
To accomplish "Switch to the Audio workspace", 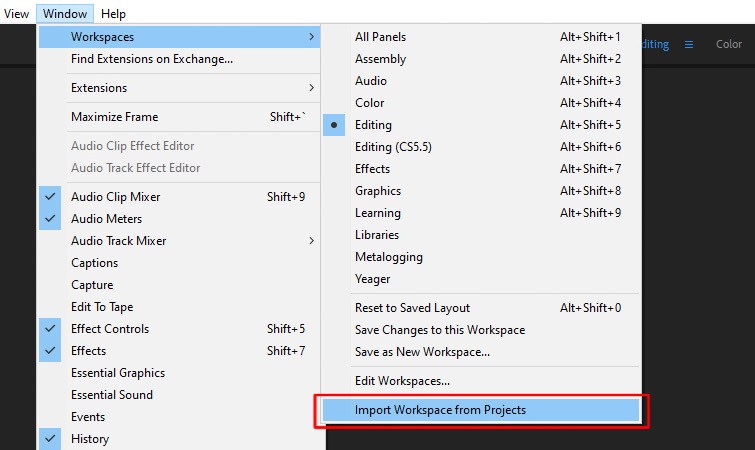I will click(482, 81).
